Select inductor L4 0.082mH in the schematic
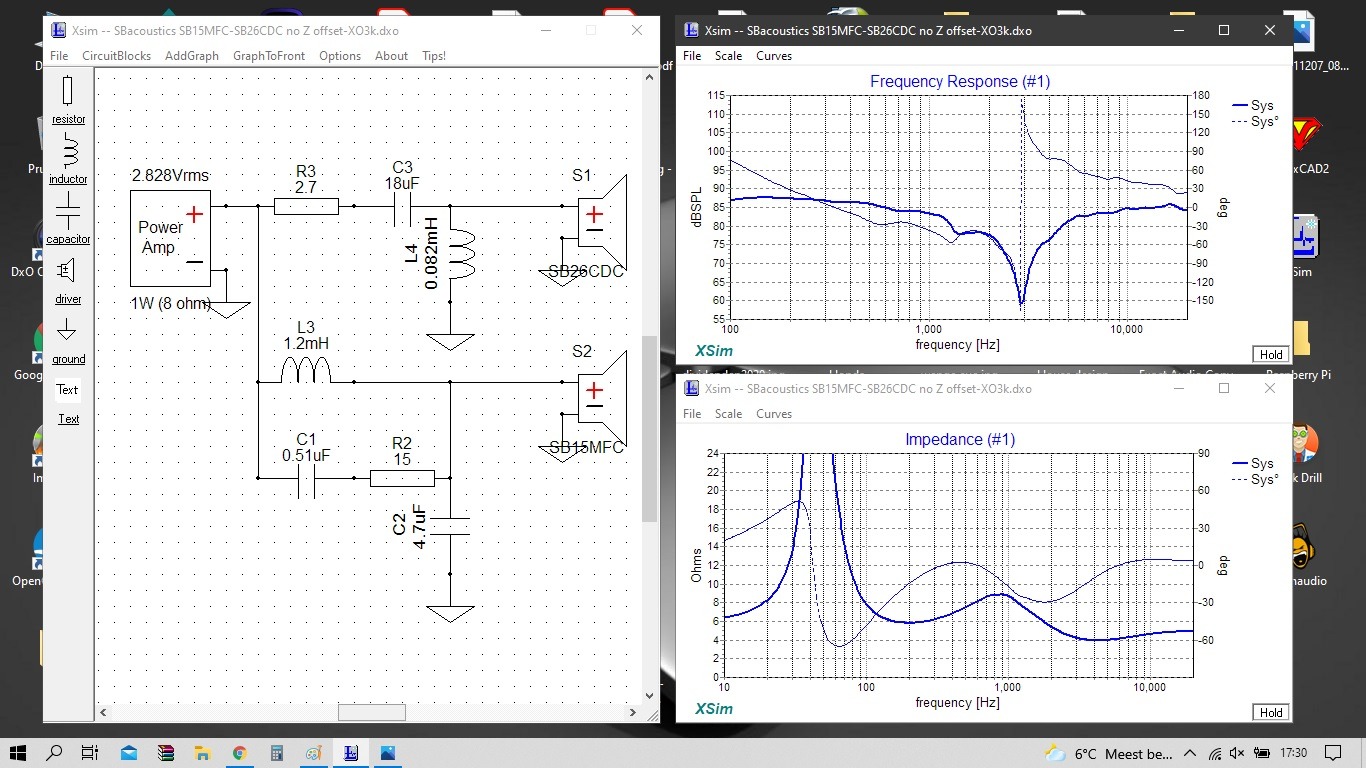 [x=462, y=255]
